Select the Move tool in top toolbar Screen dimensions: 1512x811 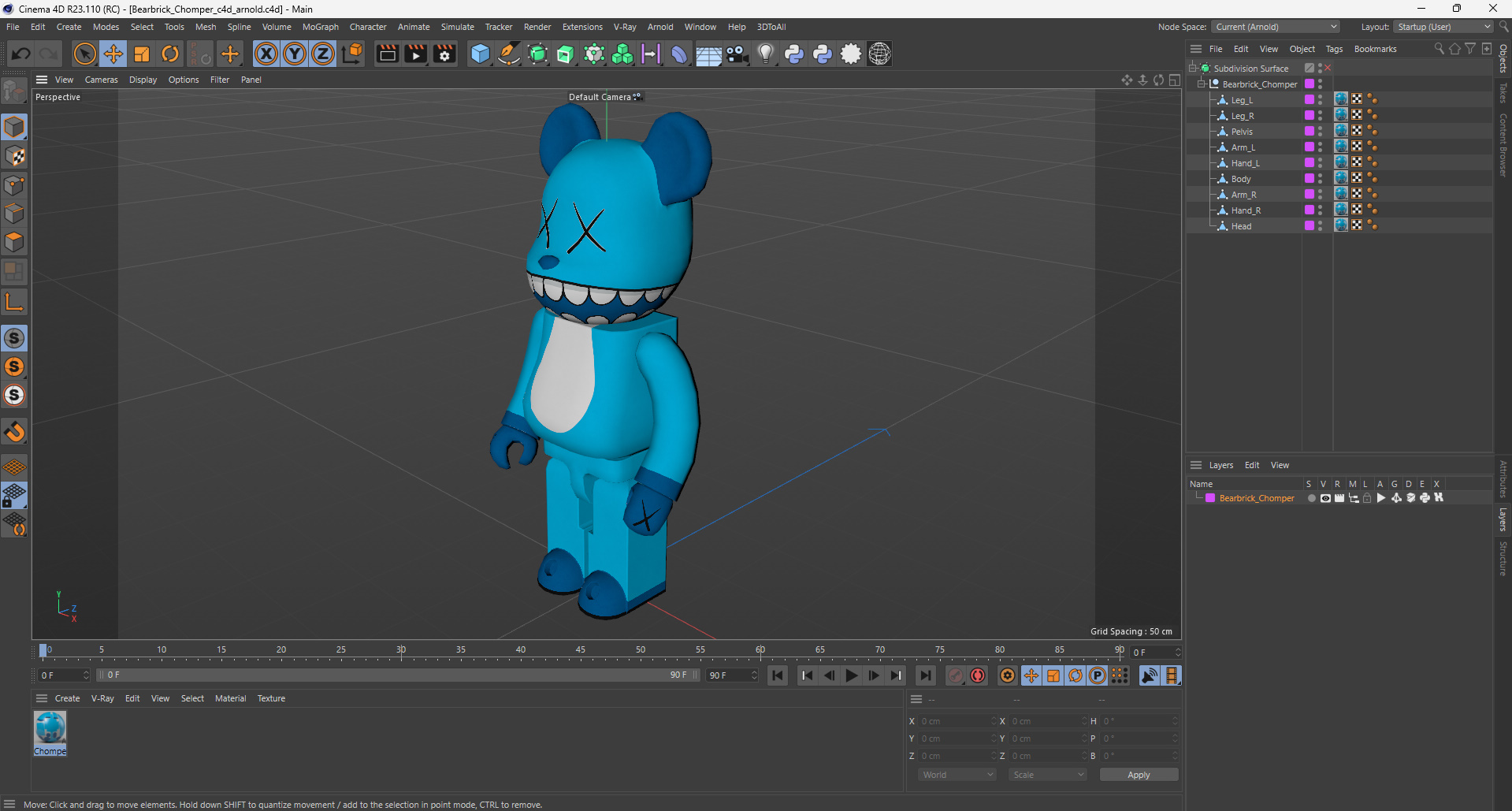tap(113, 54)
